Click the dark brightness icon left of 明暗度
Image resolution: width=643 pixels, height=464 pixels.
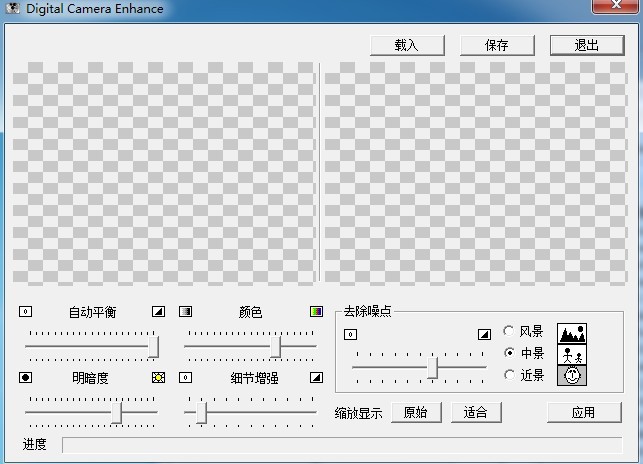[26, 378]
